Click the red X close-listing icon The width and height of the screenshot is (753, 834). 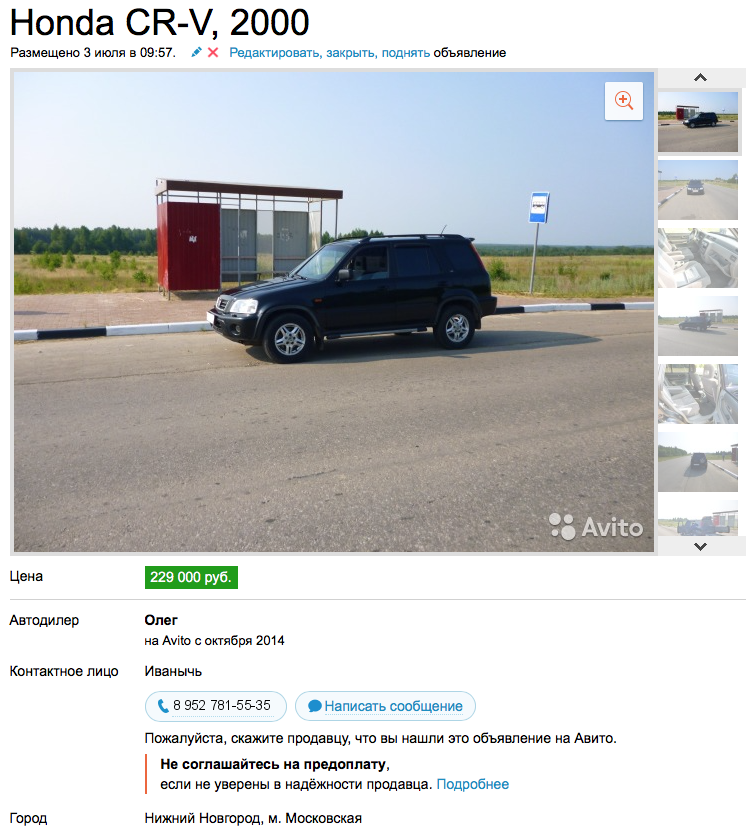pyautogui.click(x=213, y=52)
